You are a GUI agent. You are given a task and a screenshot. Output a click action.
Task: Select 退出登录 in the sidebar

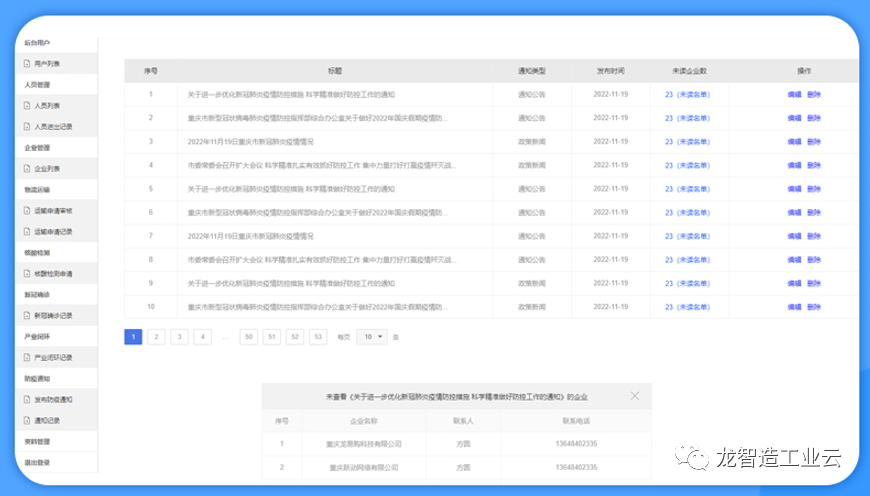click(38, 462)
